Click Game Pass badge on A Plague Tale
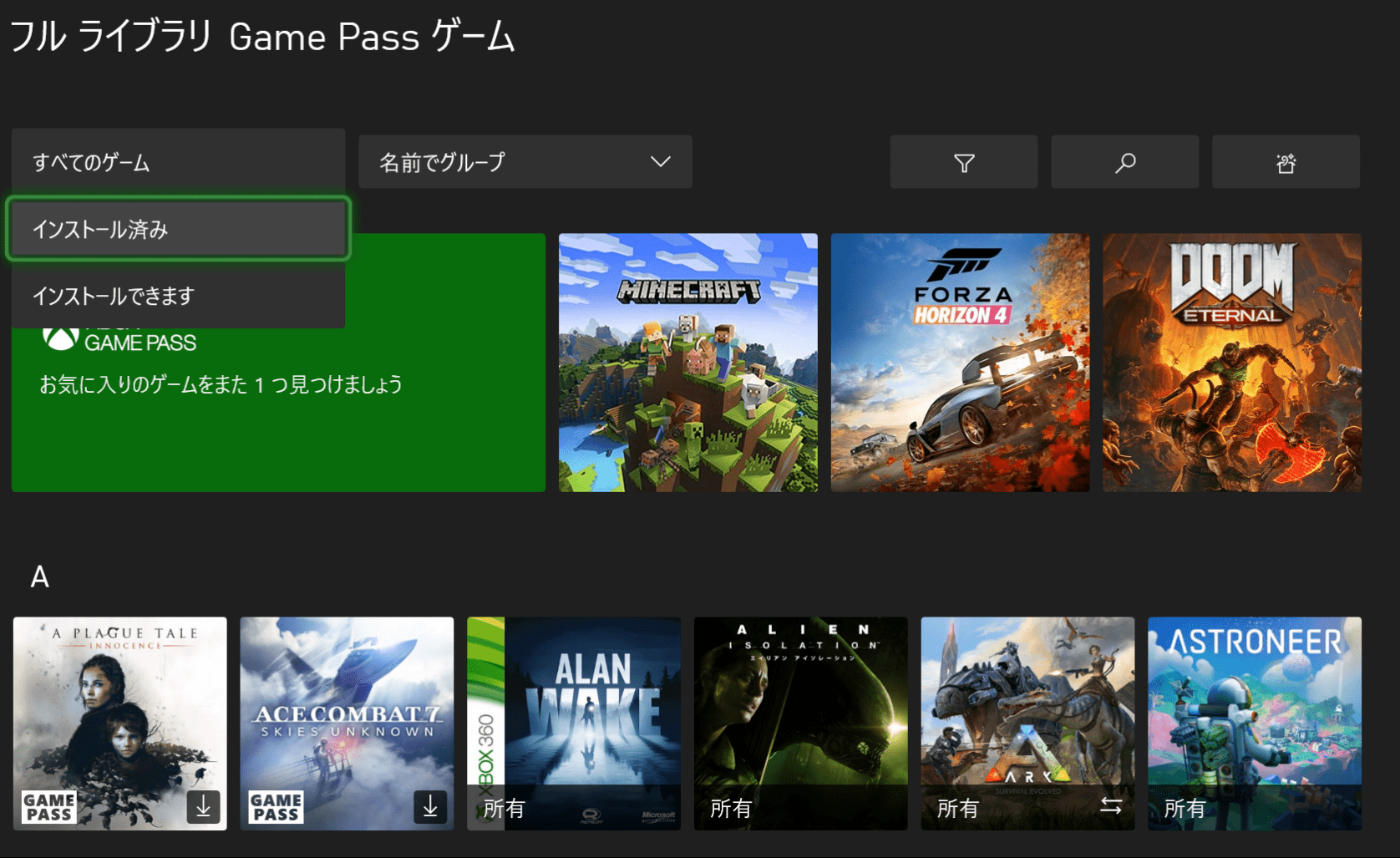The image size is (1400, 858). (x=48, y=807)
